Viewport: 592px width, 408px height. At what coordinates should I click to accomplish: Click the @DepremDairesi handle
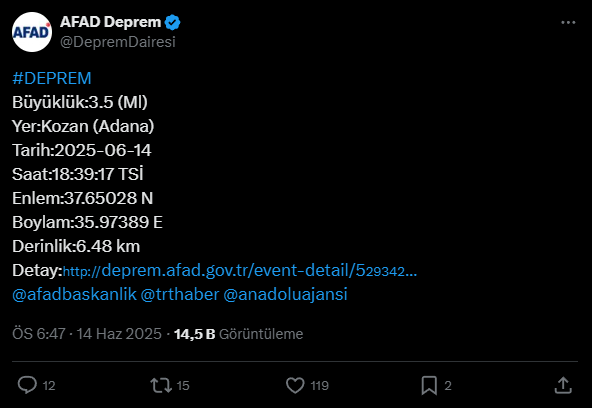[118, 42]
